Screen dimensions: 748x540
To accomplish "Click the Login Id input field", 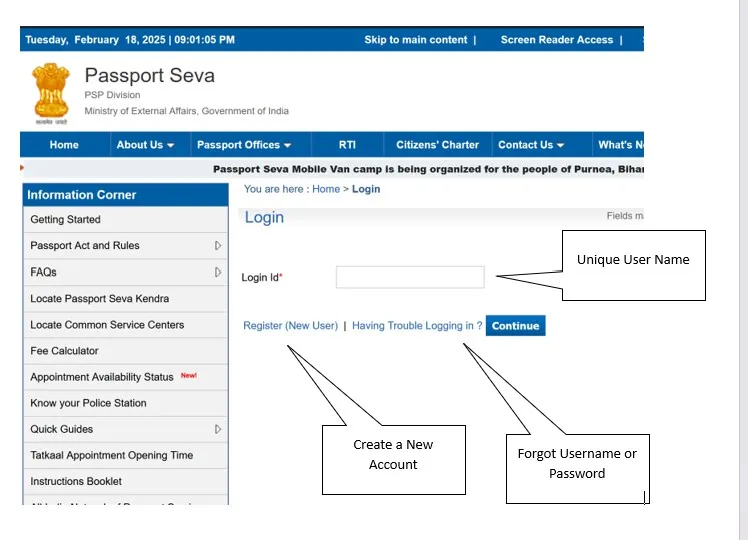I will point(410,277).
